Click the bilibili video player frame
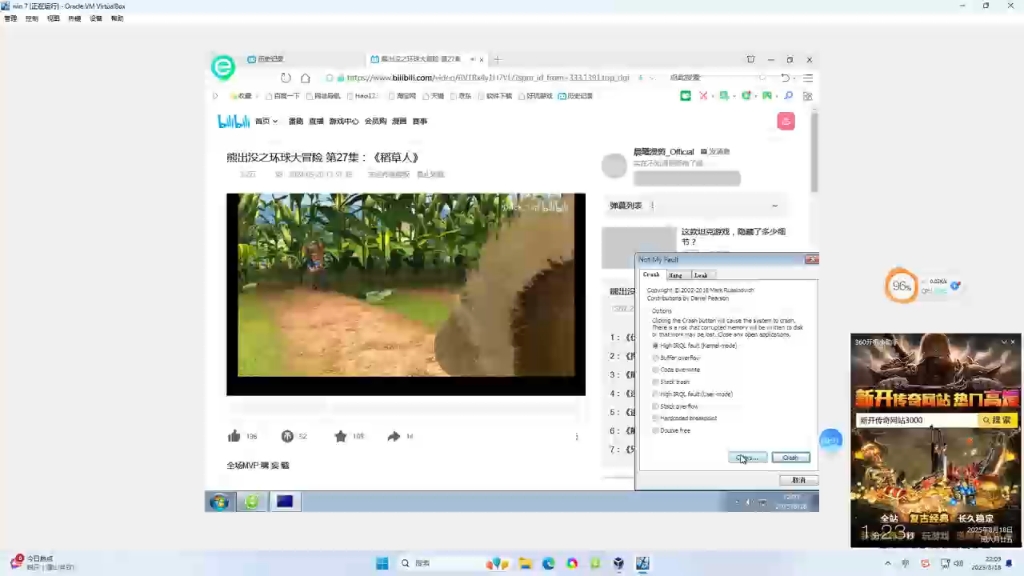This screenshot has width=1024, height=576. 406,294
